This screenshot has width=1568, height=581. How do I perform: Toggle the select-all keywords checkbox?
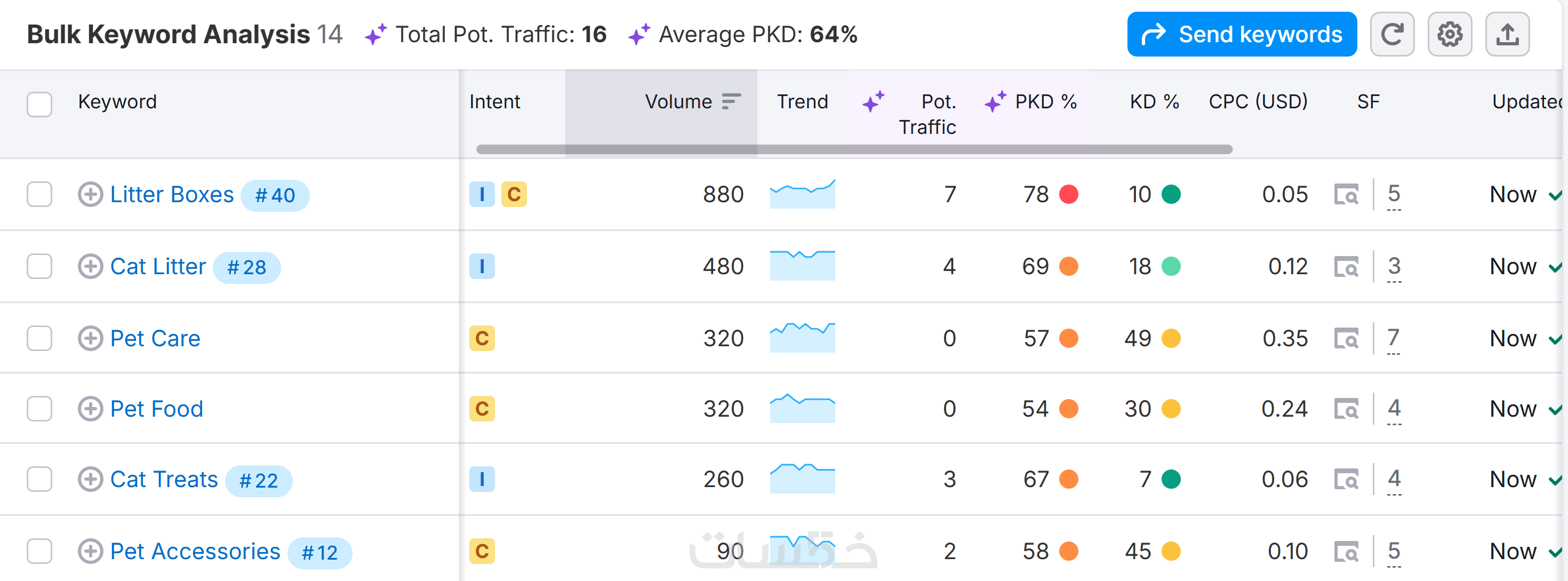(x=39, y=104)
